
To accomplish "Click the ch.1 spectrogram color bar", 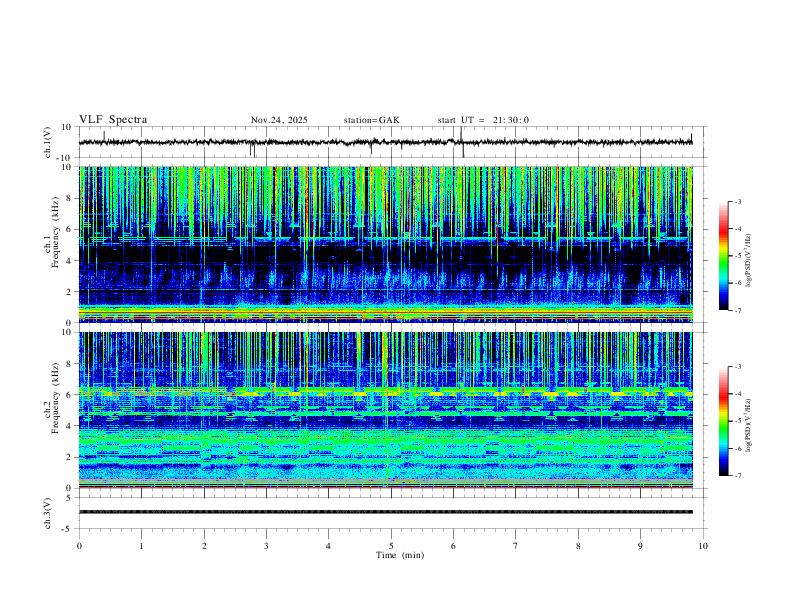I will (723, 256).
